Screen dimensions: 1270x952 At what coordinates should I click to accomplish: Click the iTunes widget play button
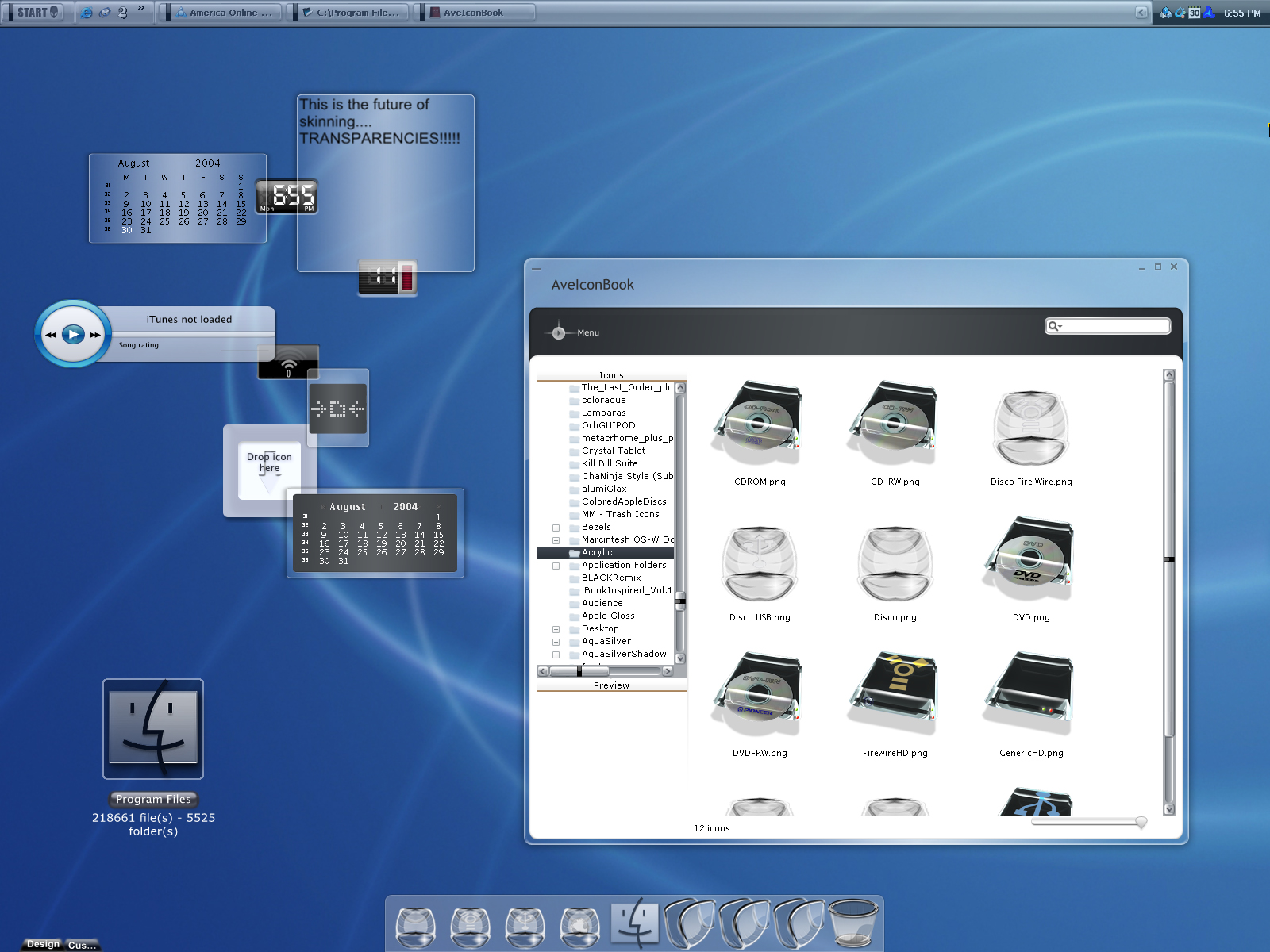(x=73, y=334)
